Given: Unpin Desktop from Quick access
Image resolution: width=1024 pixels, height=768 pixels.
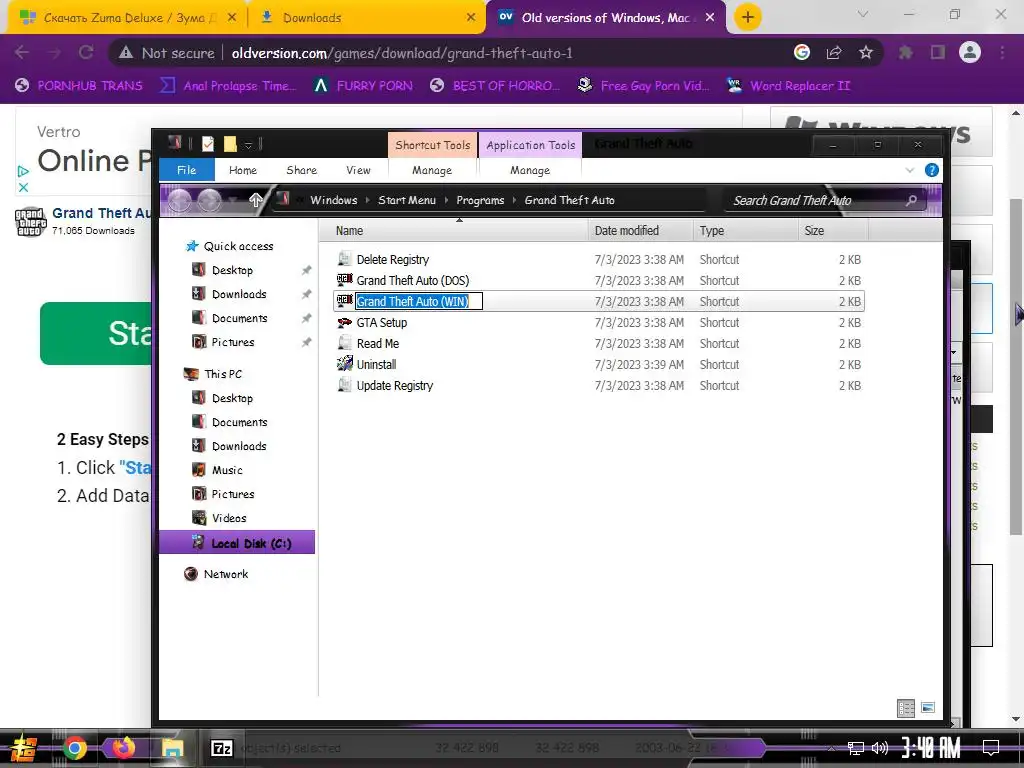Looking at the screenshot, I should [306, 270].
